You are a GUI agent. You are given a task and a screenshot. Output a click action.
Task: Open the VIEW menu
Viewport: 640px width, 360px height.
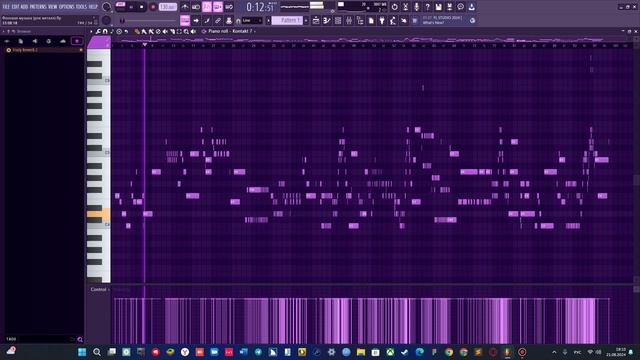53,7
